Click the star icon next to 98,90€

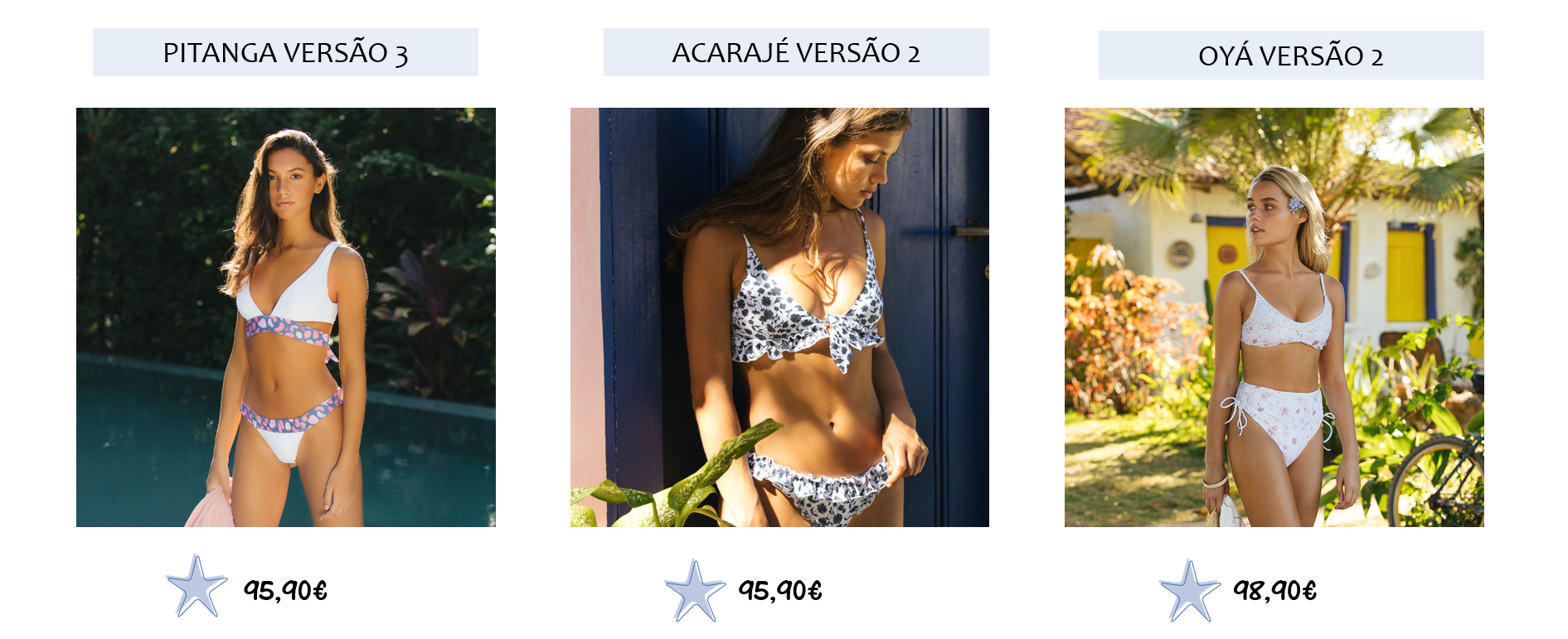(1190, 591)
